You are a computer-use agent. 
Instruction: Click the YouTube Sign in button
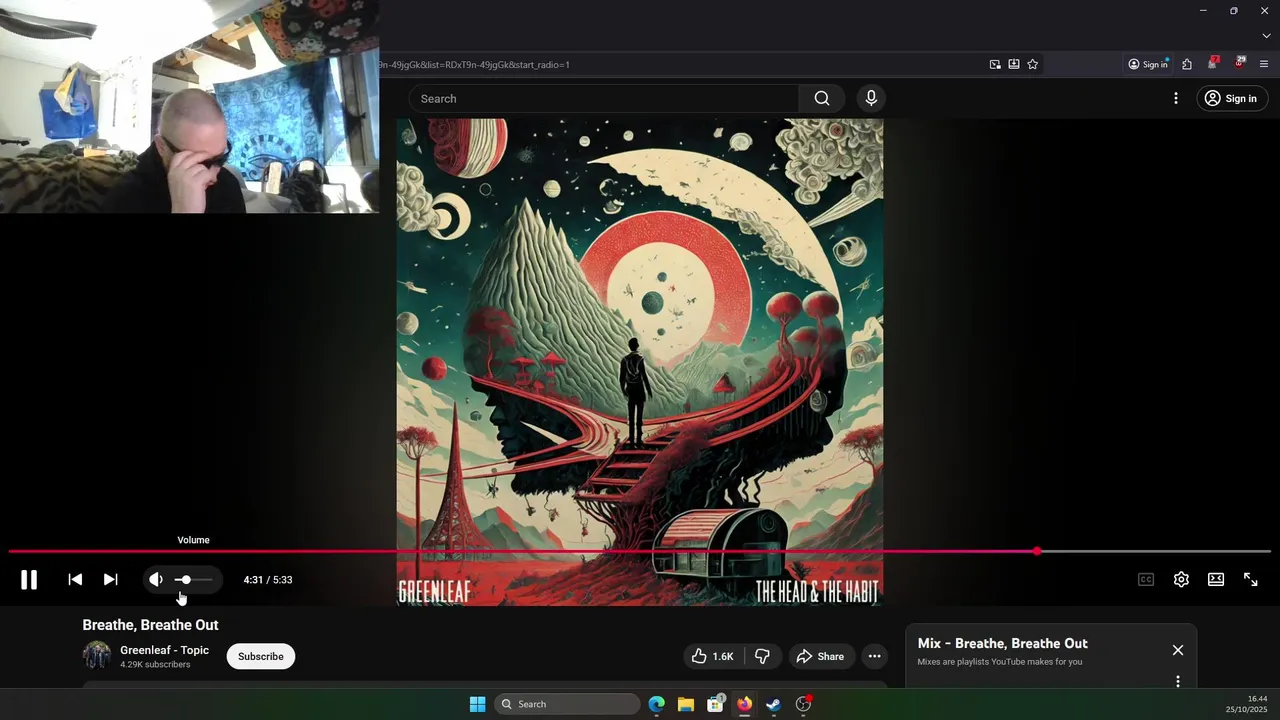point(1231,98)
